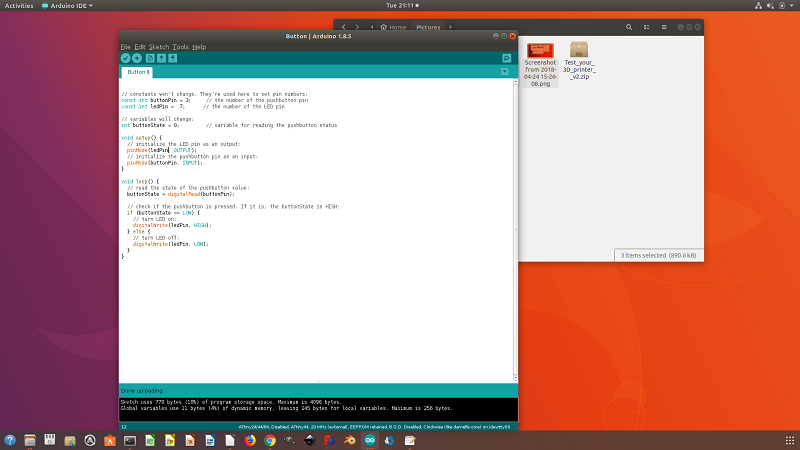
Task: Click the 'const int buttonPin' code line
Action: [214, 101]
